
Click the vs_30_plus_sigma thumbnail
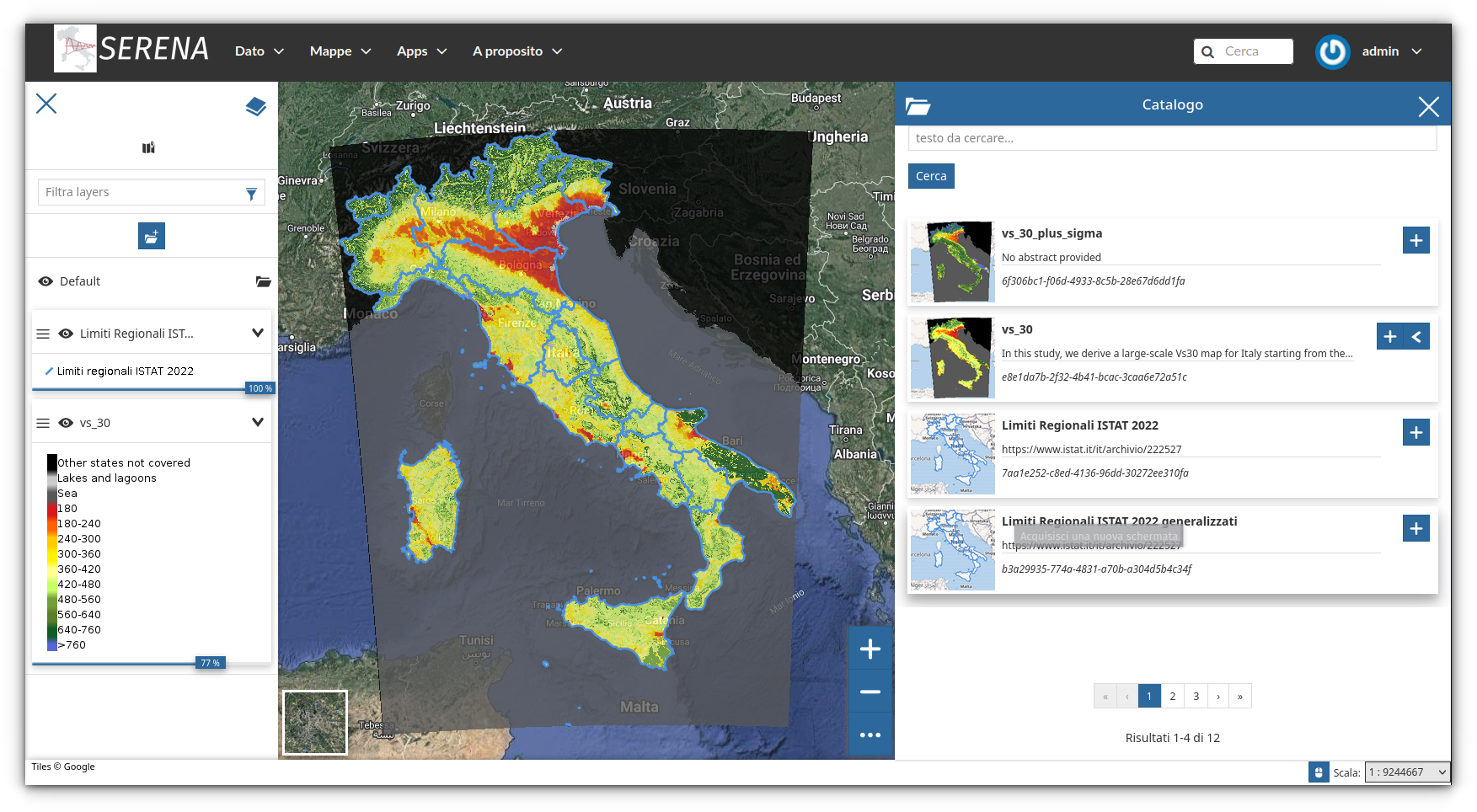pos(953,262)
